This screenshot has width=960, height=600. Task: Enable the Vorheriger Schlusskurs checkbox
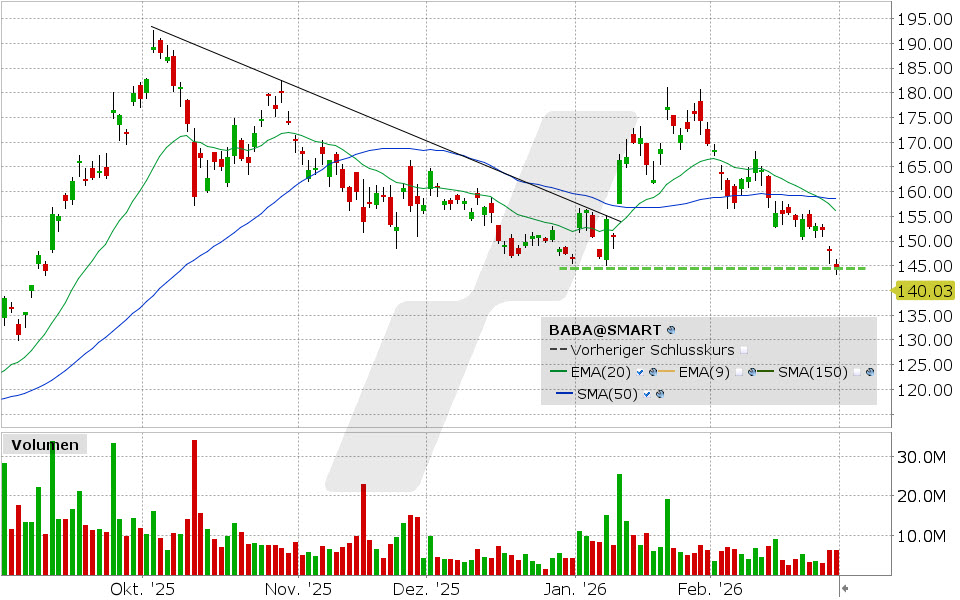[x=744, y=350]
